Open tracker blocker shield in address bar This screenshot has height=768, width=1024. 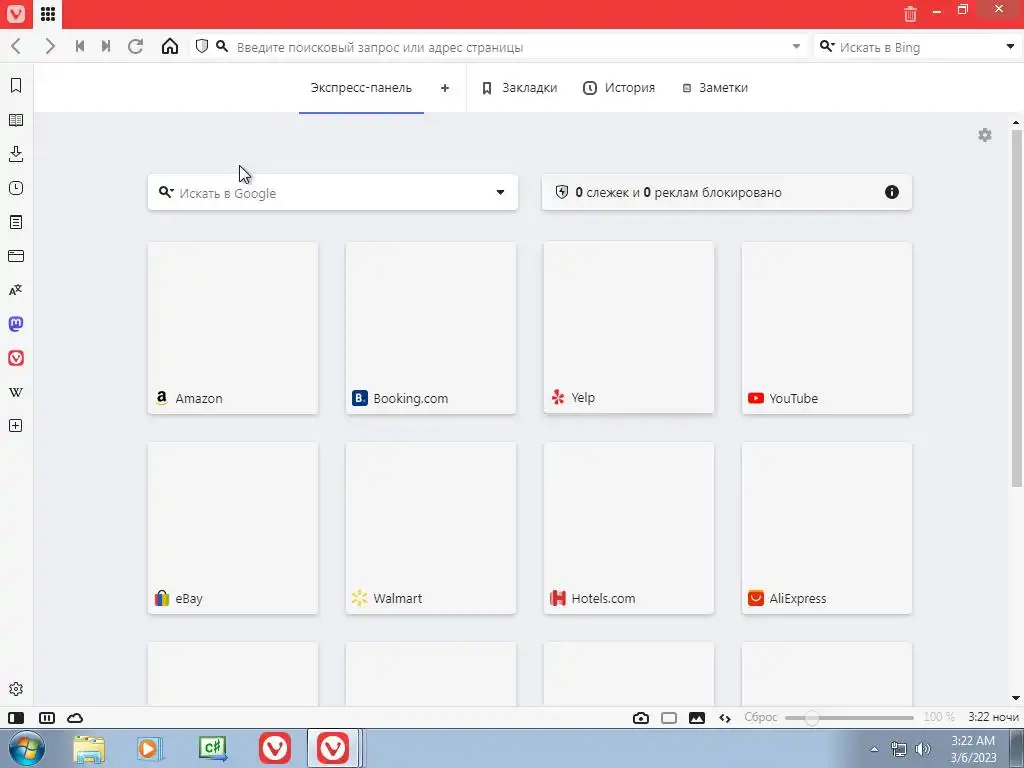(202, 46)
